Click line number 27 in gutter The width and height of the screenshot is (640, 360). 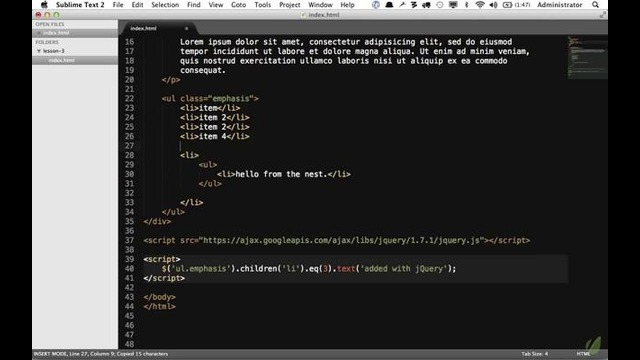coord(129,146)
